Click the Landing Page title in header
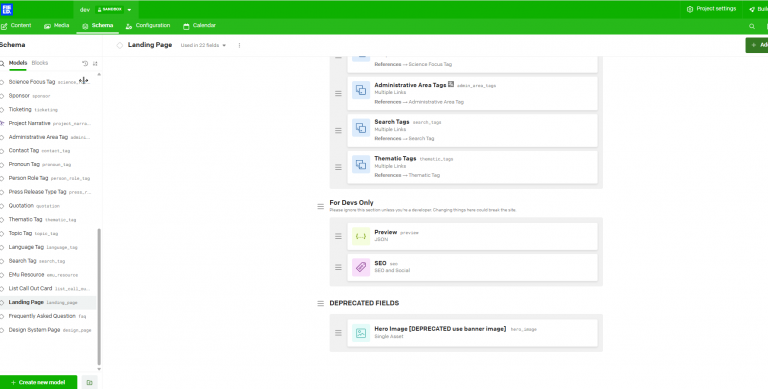Viewport: 768px width, 389px height. pyautogui.click(x=150, y=45)
